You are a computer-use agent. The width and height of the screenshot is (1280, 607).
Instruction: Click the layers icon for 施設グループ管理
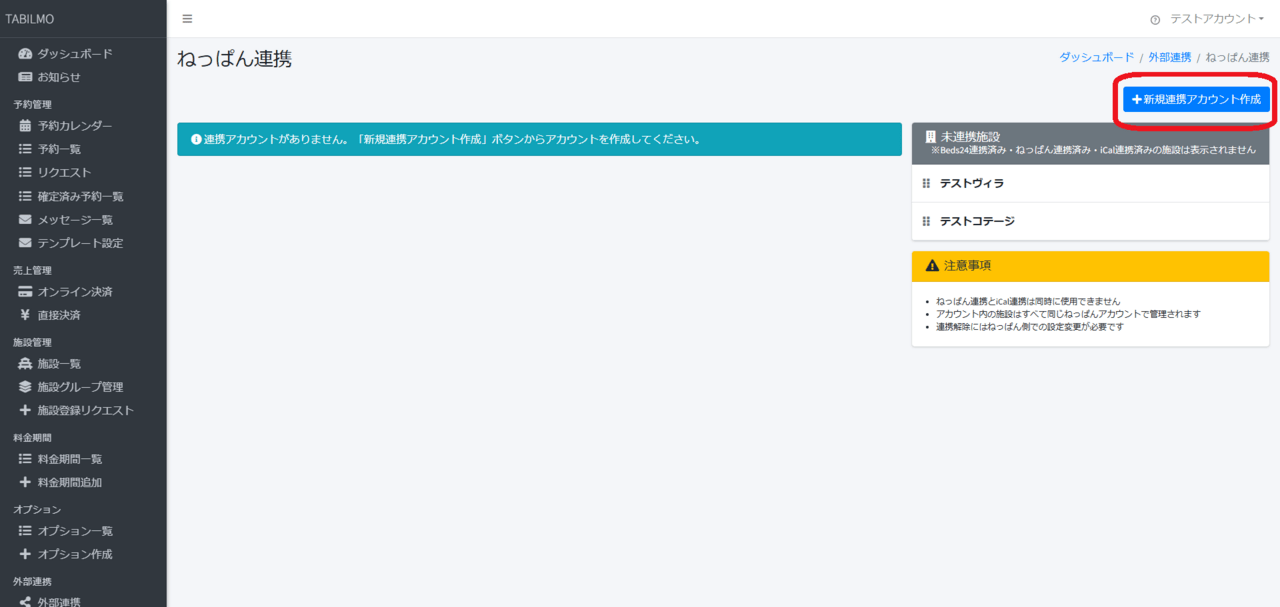pos(25,387)
